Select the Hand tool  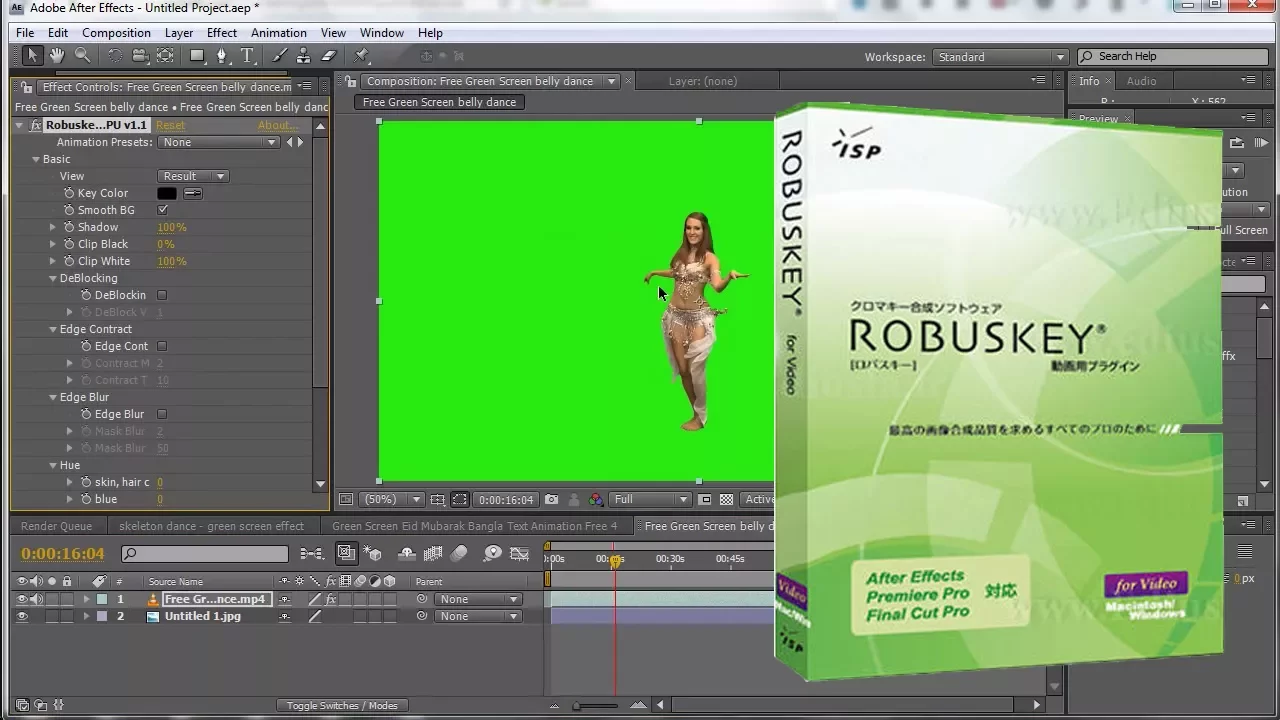[57, 56]
